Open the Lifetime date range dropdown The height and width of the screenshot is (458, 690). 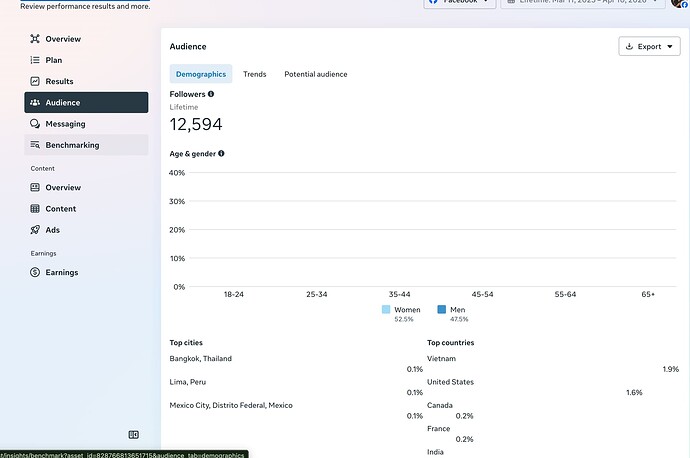tap(583, 2)
